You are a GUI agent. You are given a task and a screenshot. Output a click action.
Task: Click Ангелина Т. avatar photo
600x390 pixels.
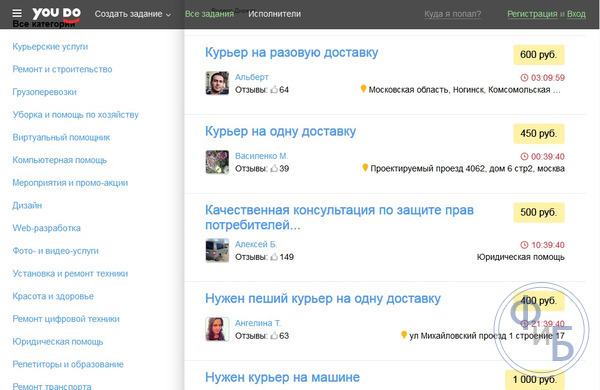217,329
